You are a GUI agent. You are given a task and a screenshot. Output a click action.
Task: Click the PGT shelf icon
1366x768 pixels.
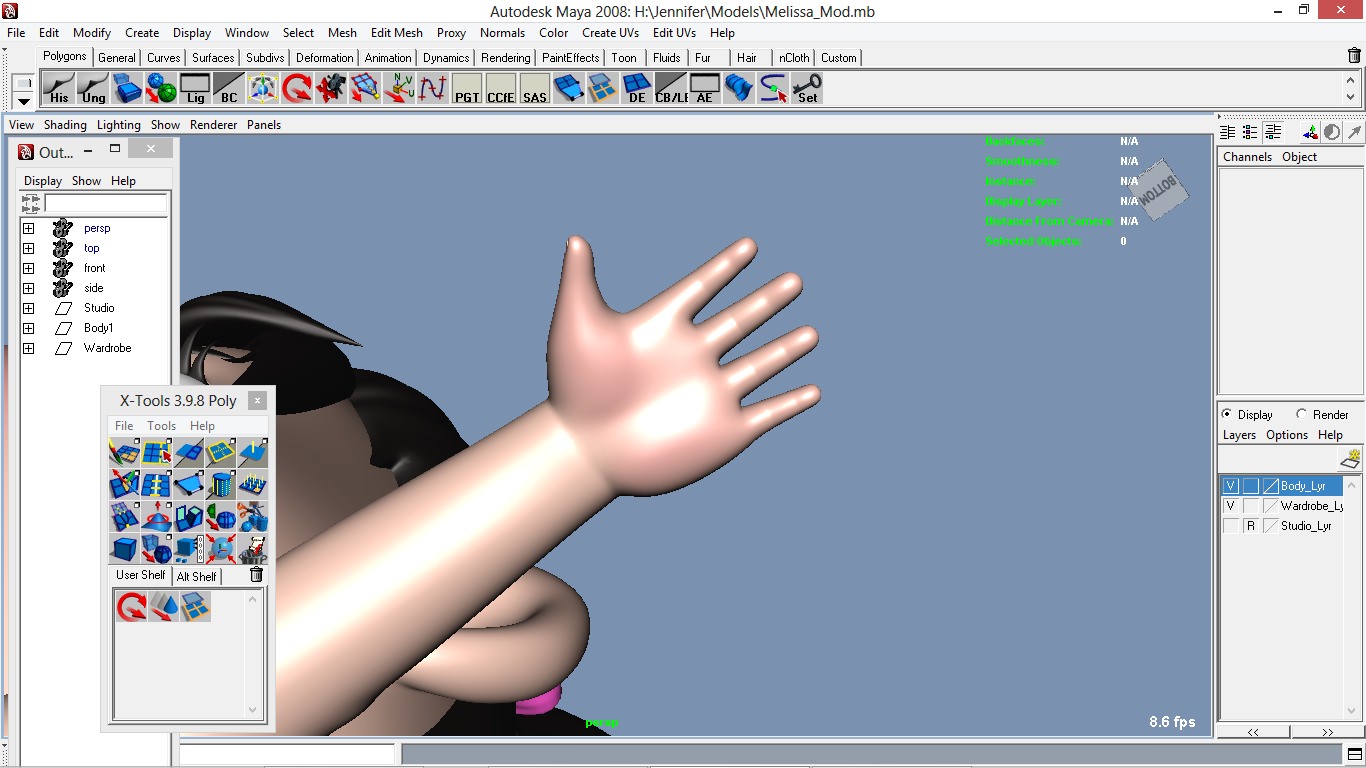click(x=467, y=89)
